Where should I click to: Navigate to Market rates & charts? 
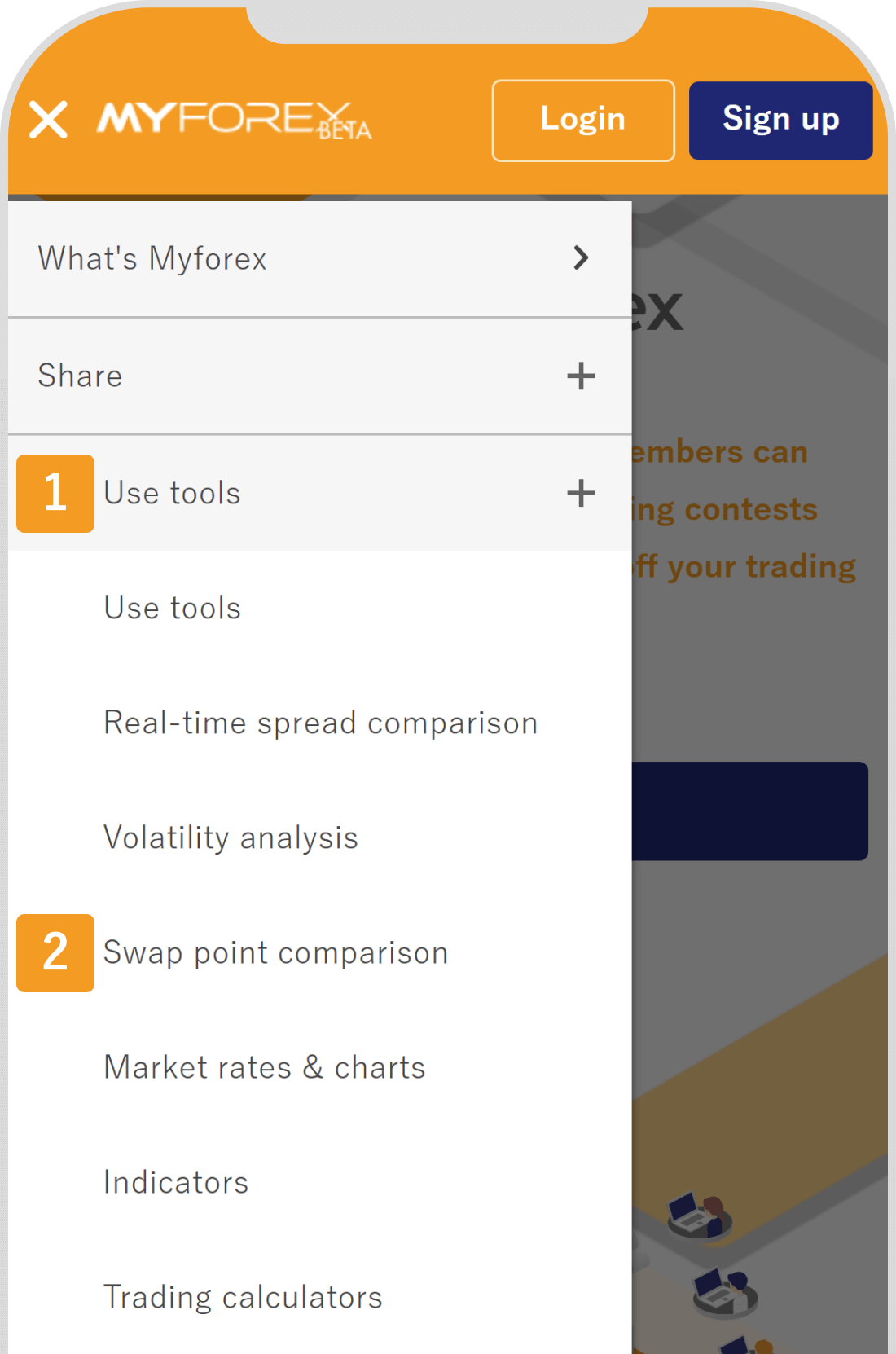tap(265, 1067)
